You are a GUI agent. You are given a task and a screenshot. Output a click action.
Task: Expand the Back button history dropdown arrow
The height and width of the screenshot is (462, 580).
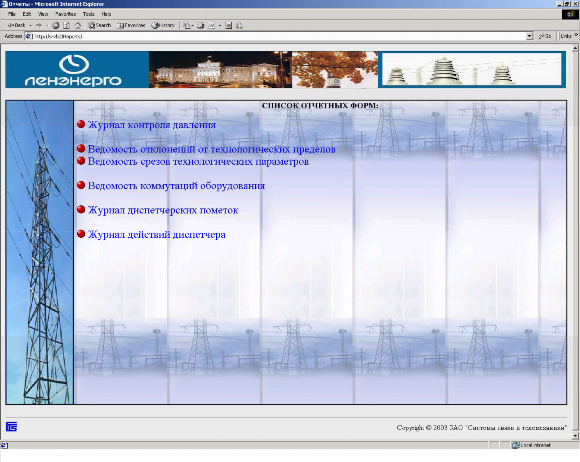[x=30, y=25]
